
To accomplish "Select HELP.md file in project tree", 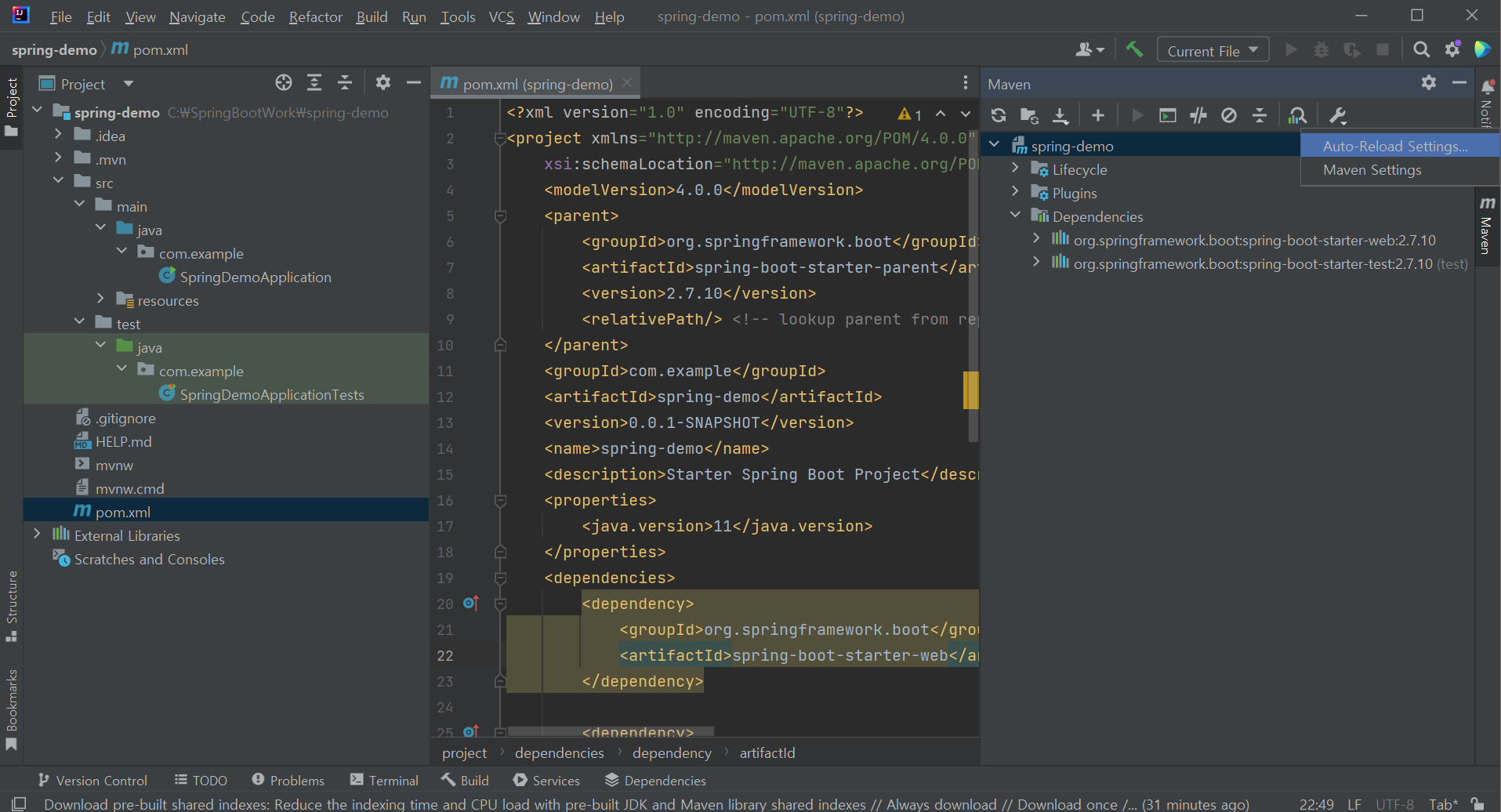I will click(x=114, y=441).
